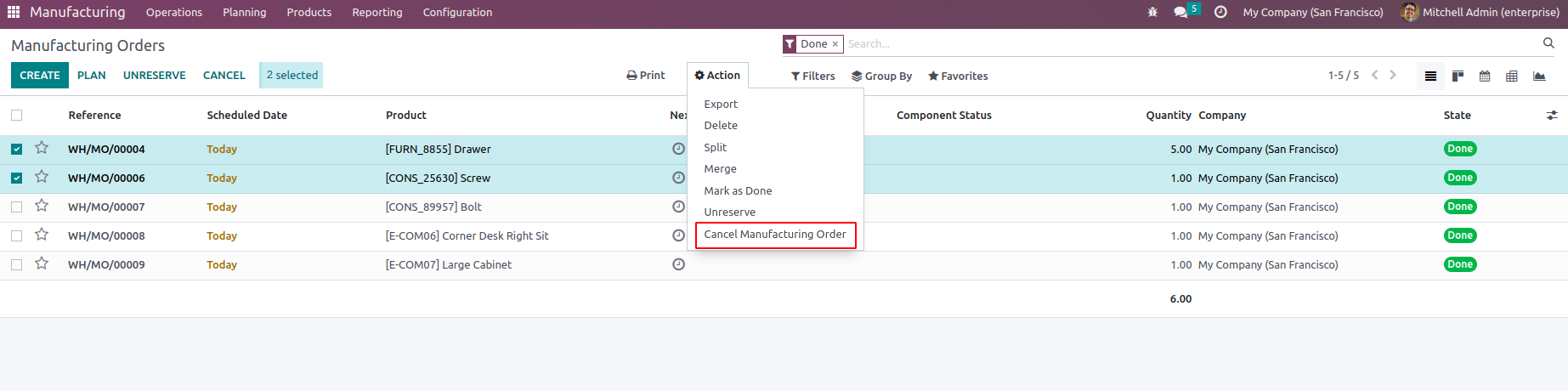
Task: Open the apps grid menu icon
Action: click(14, 12)
